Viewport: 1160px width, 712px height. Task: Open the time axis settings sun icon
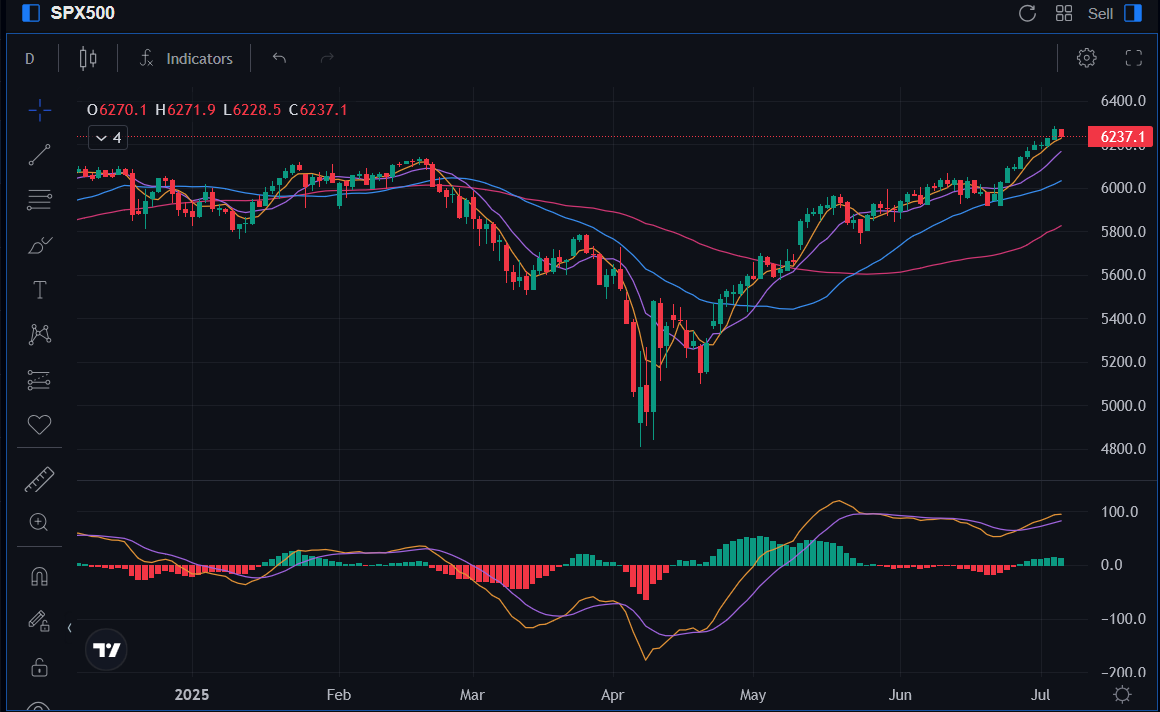point(1122,694)
